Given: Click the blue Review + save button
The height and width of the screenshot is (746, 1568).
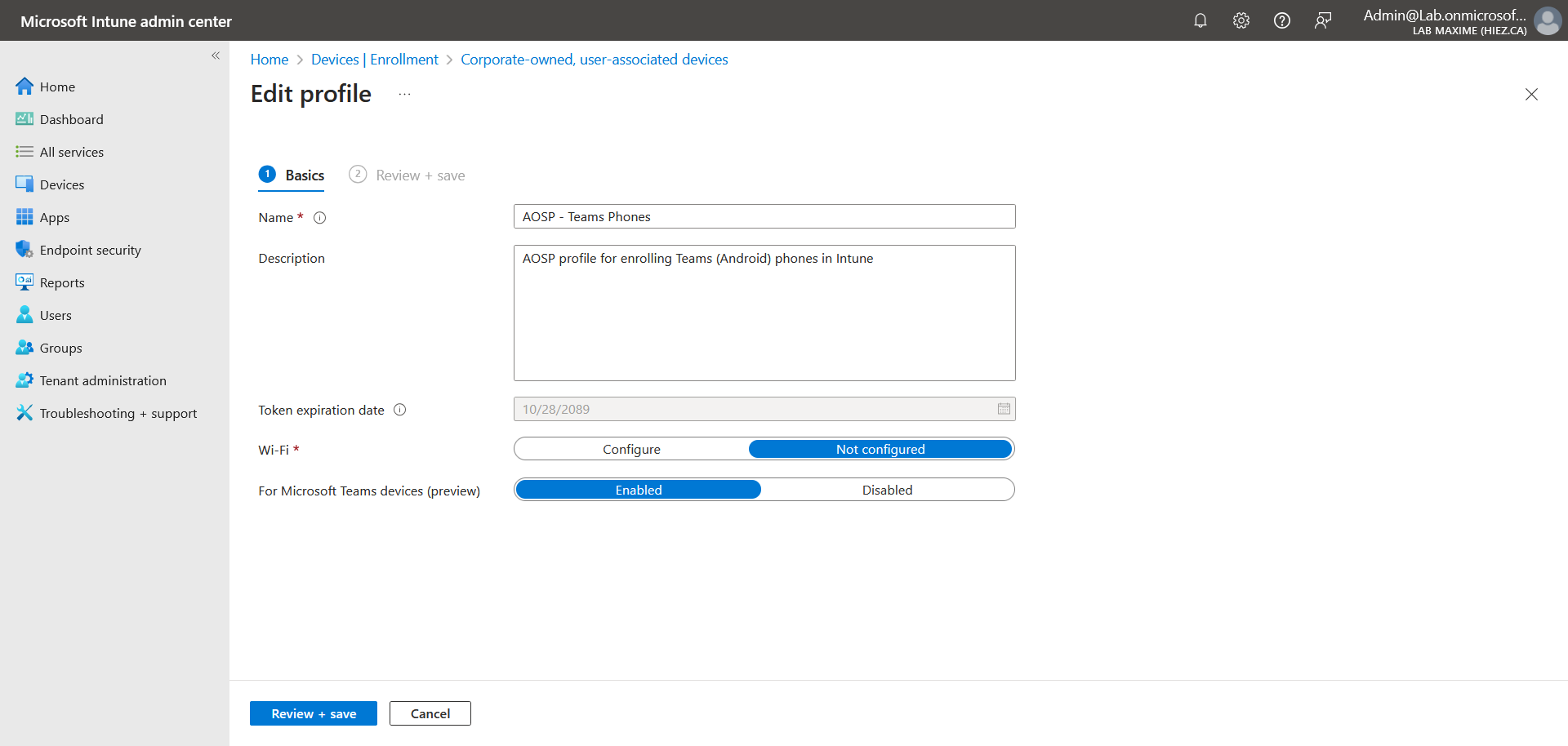Looking at the screenshot, I should (x=314, y=713).
